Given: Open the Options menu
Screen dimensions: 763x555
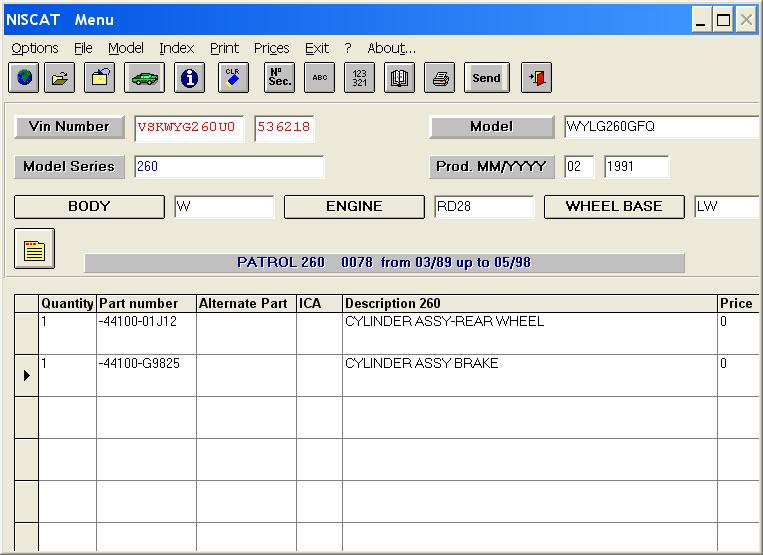Looking at the screenshot, I should pyautogui.click(x=35, y=48).
